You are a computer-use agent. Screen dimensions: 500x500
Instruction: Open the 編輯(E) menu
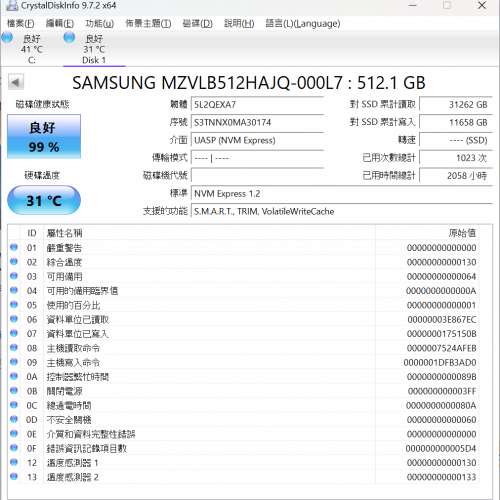60,23
